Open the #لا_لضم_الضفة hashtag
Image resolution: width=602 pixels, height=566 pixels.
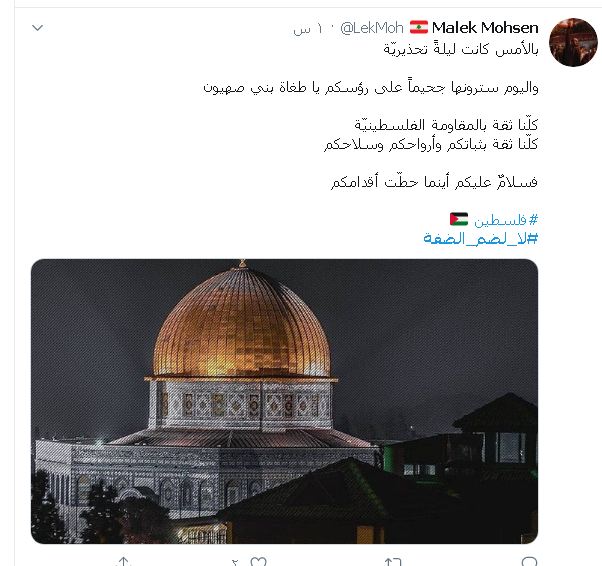click(x=480, y=239)
